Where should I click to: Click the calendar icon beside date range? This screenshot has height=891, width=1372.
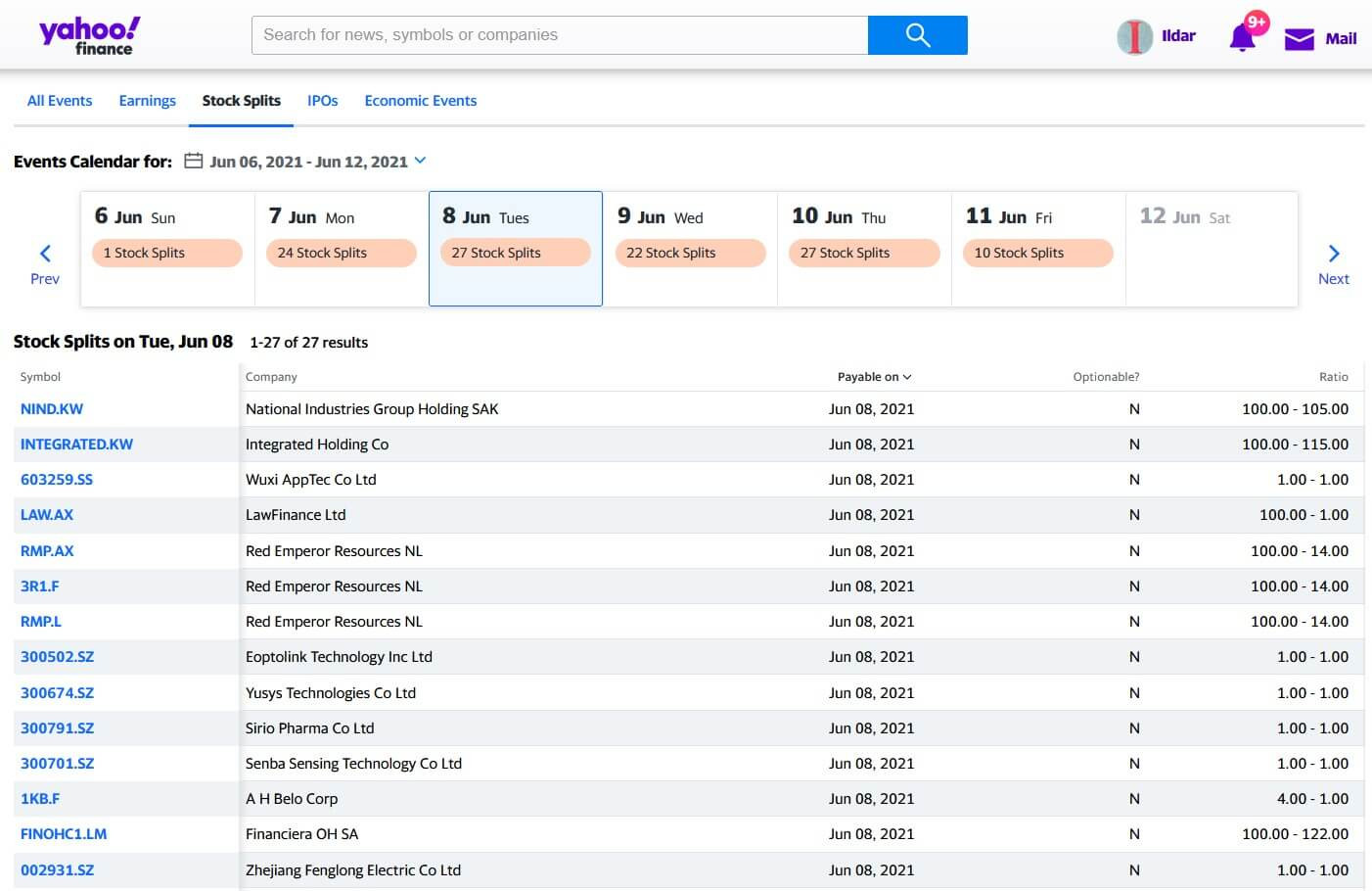pos(194,161)
